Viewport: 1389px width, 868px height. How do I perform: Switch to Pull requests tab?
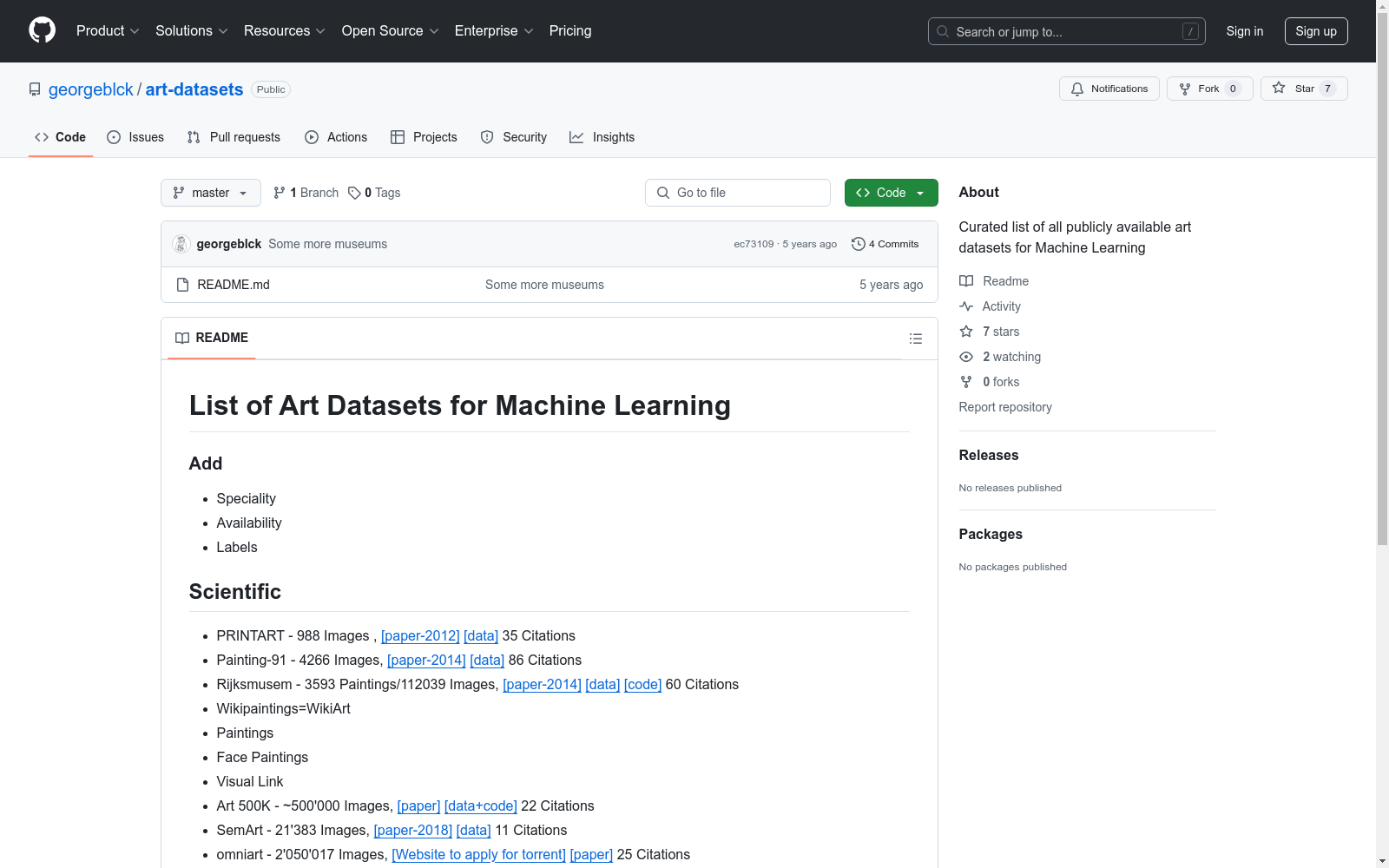[234, 137]
